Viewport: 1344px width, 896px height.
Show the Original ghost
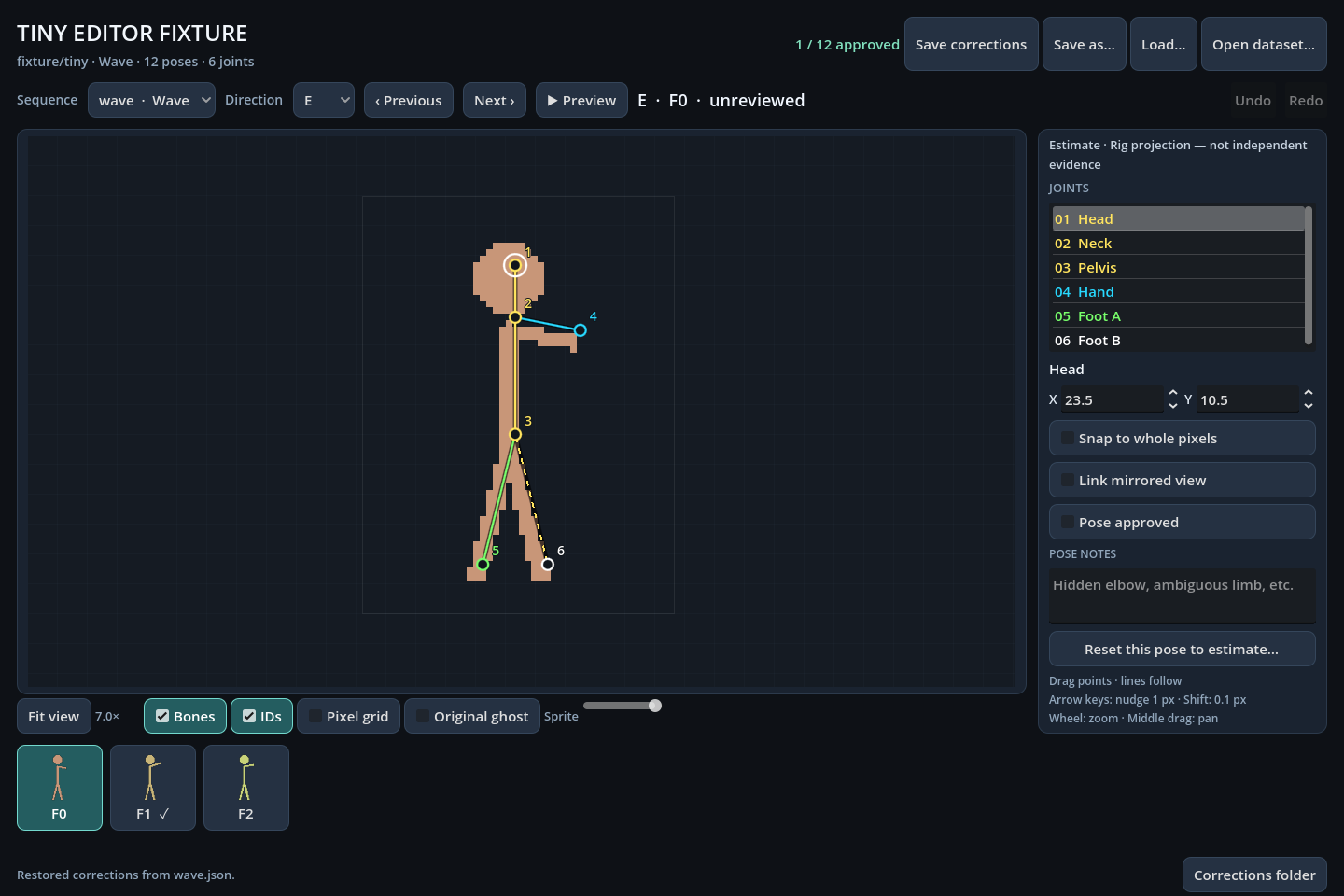point(472,716)
